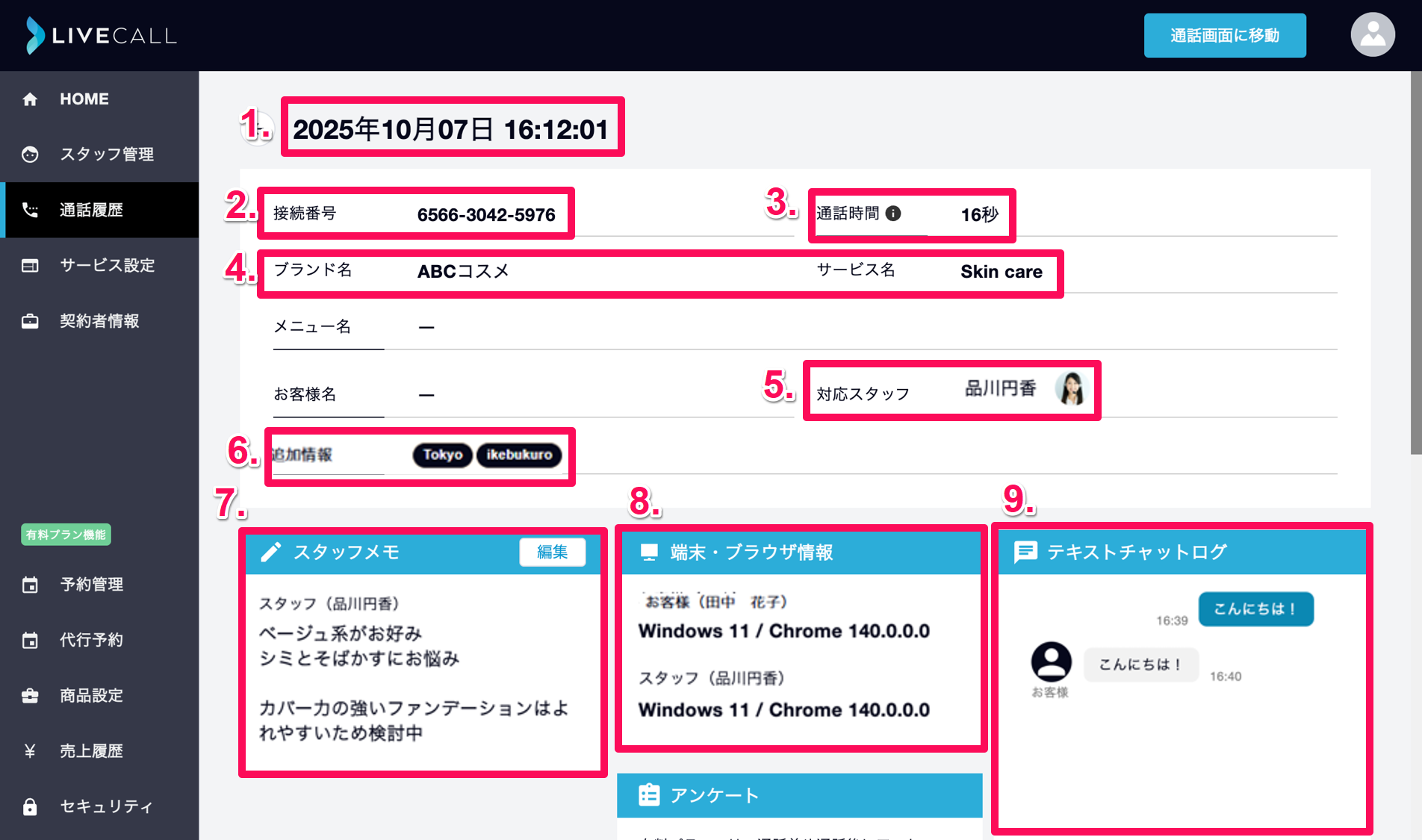
Task: Open the user profile avatar menu
Action: click(1373, 34)
